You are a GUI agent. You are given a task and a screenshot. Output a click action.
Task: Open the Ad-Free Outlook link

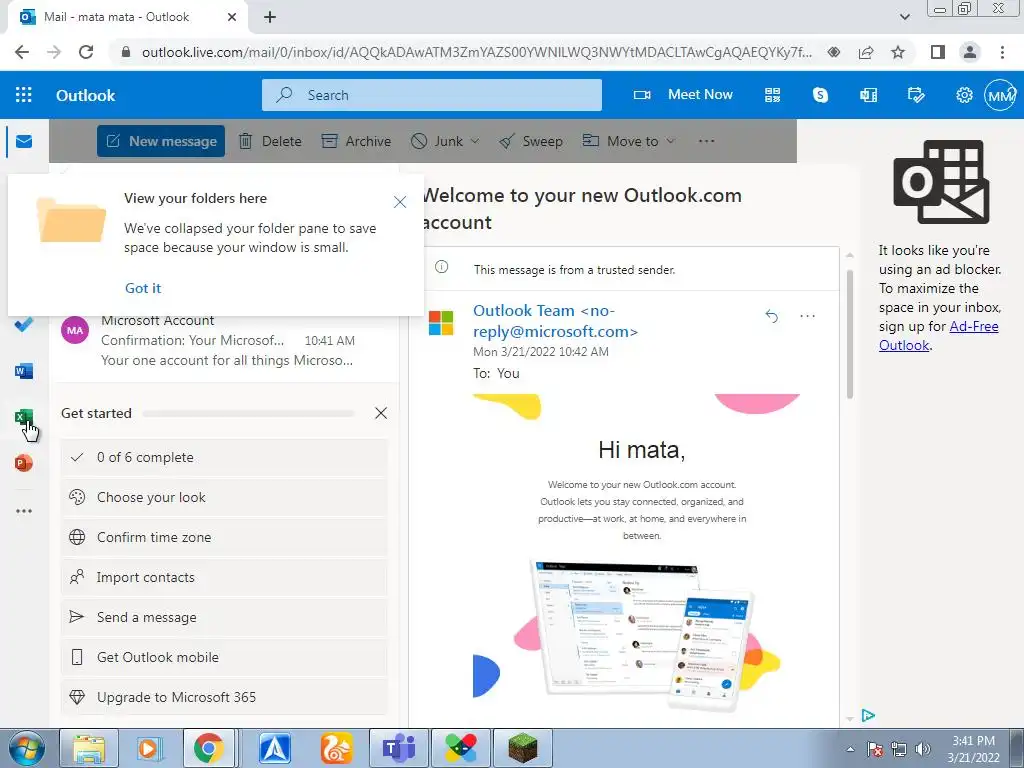tap(938, 336)
